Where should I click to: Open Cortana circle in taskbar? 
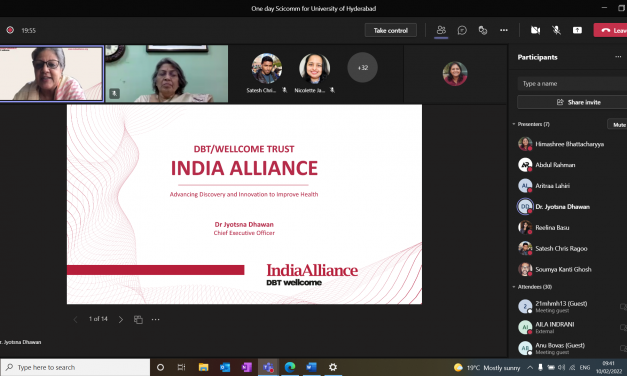pyautogui.click(x=160, y=367)
